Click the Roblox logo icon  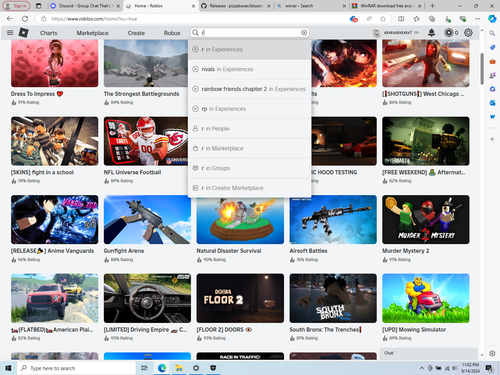(x=23, y=33)
